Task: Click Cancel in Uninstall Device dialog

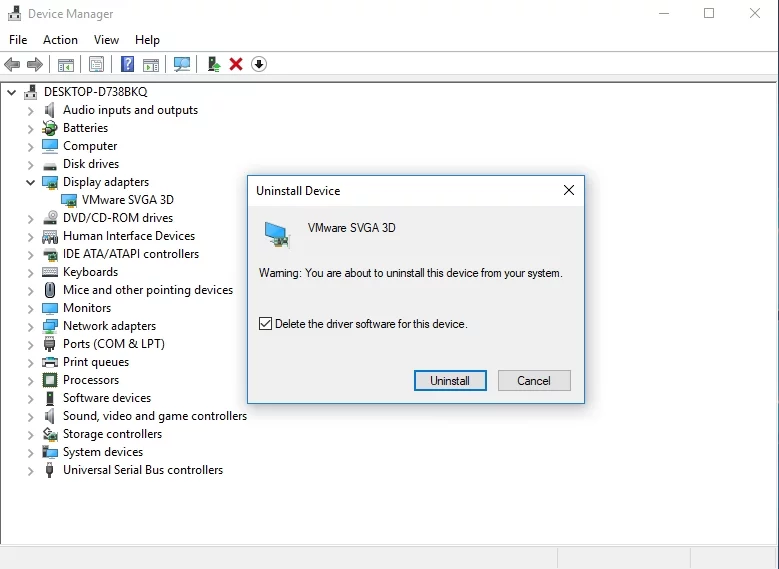Action: point(534,381)
